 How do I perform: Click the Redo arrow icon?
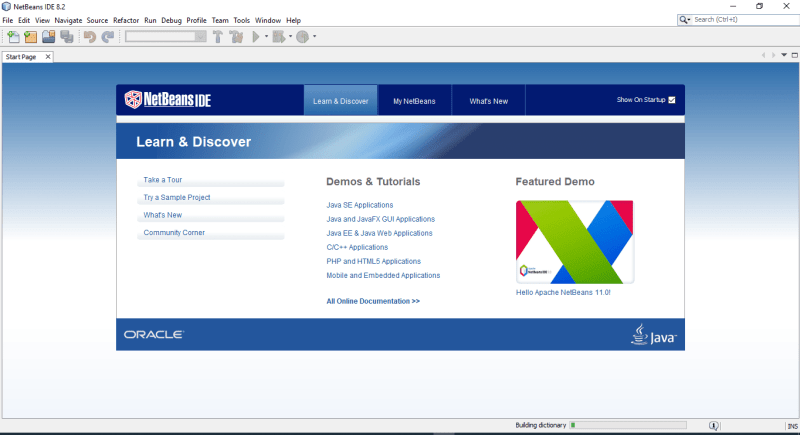[108, 36]
